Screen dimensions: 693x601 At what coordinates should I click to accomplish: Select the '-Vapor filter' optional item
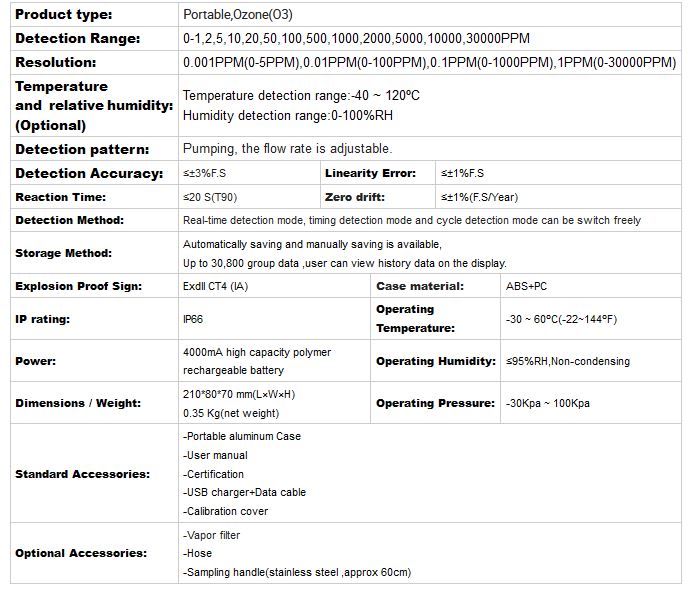[212, 535]
